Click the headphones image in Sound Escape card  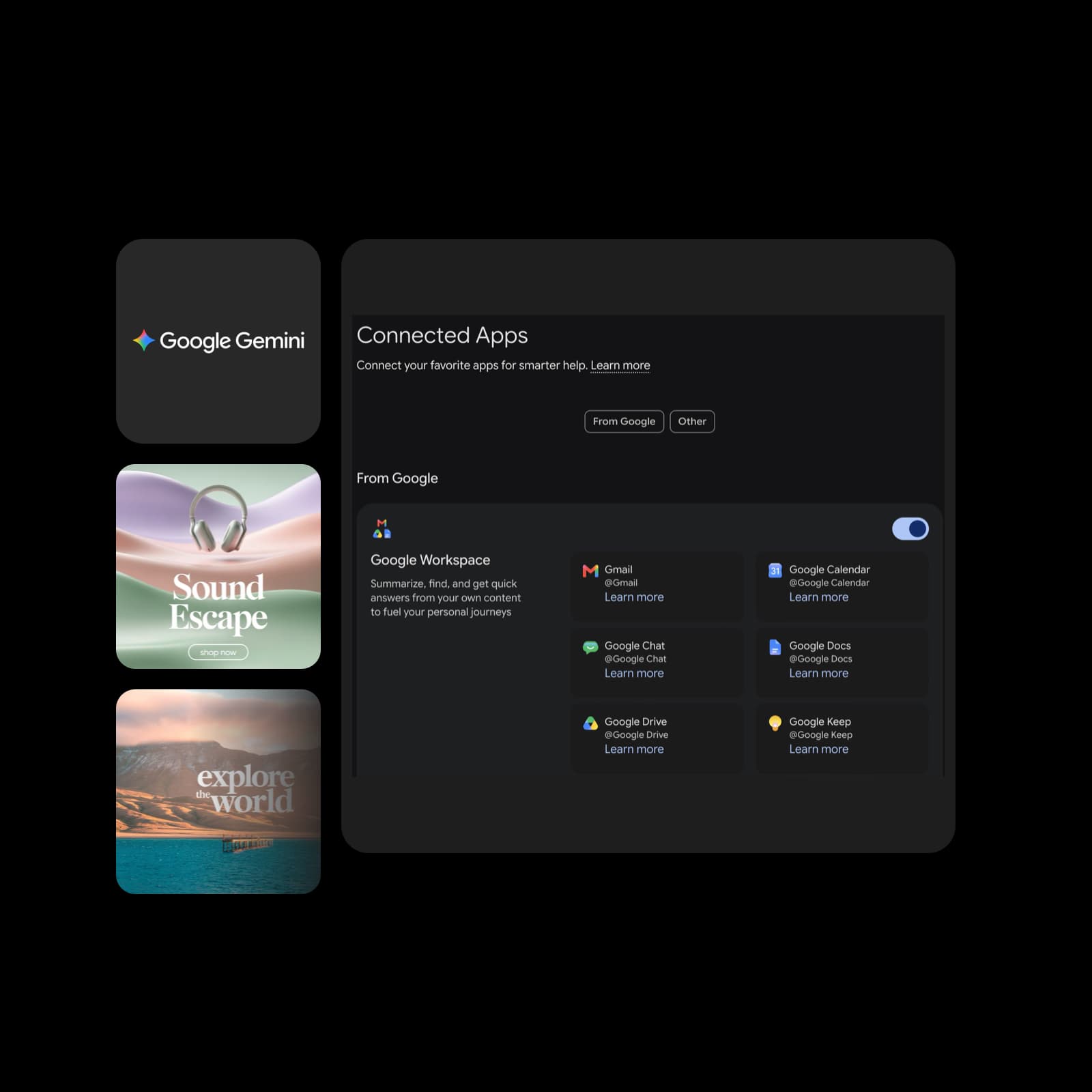coord(218,519)
